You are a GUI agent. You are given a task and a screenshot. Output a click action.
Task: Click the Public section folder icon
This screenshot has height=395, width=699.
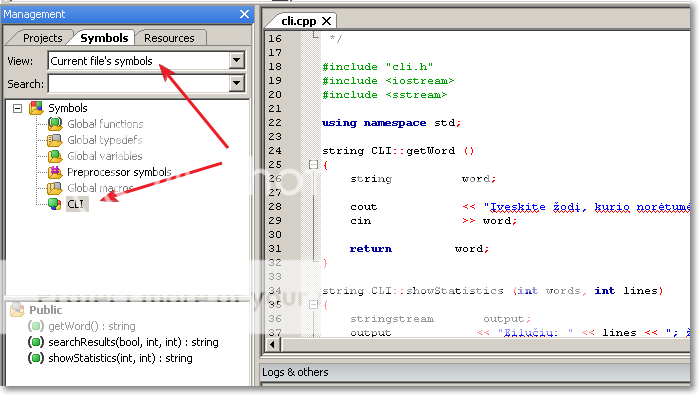click(x=17, y=309)
